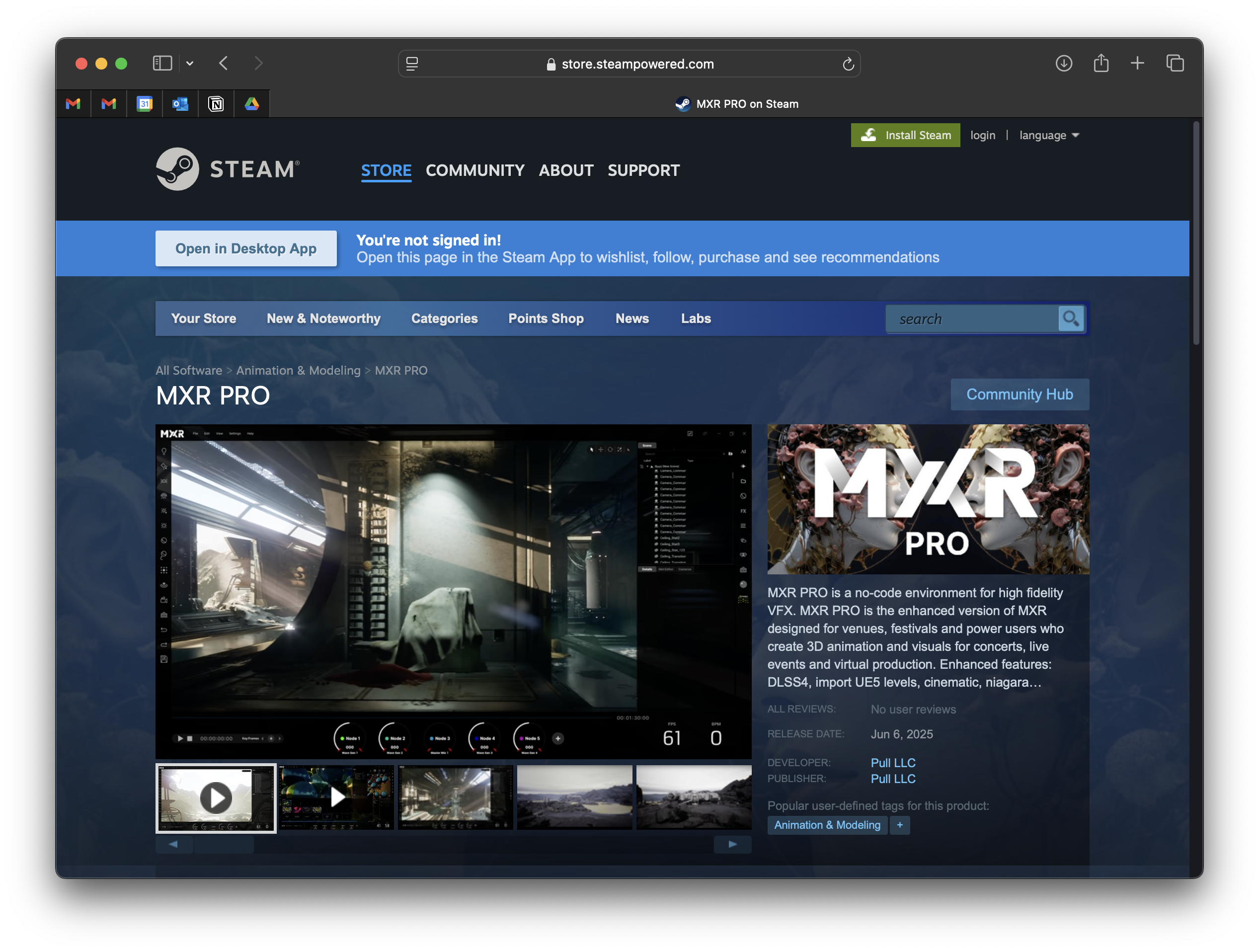This screenshot has width=1259, height=952.
Task: Open the Safari reader/page menu icon
Action: (412, 64)
